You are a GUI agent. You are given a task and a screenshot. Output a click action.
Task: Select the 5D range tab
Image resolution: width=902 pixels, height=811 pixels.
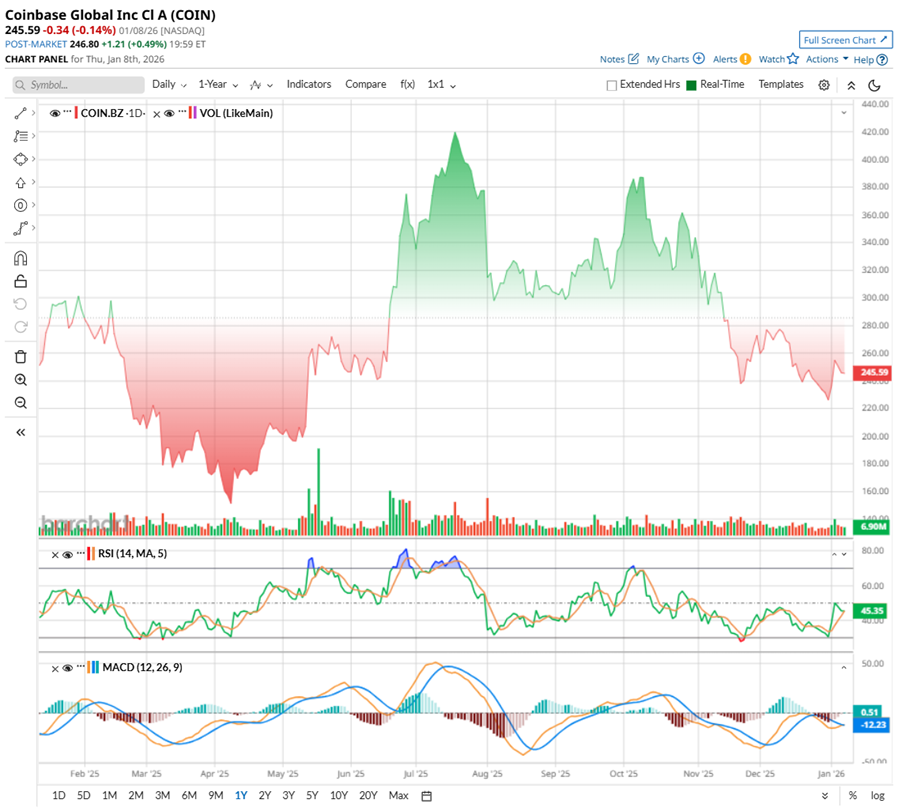point(84,795)
